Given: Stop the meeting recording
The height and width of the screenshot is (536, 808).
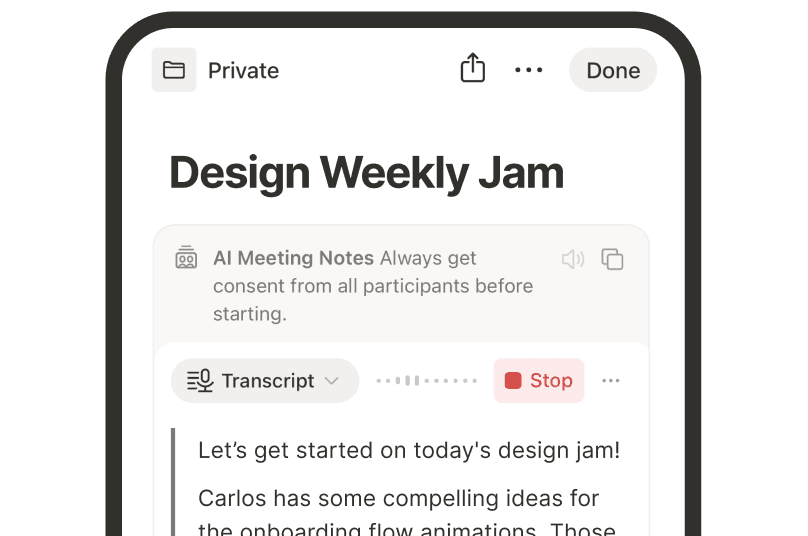Looking at the screenshot, I should click(x=539, y=381).
